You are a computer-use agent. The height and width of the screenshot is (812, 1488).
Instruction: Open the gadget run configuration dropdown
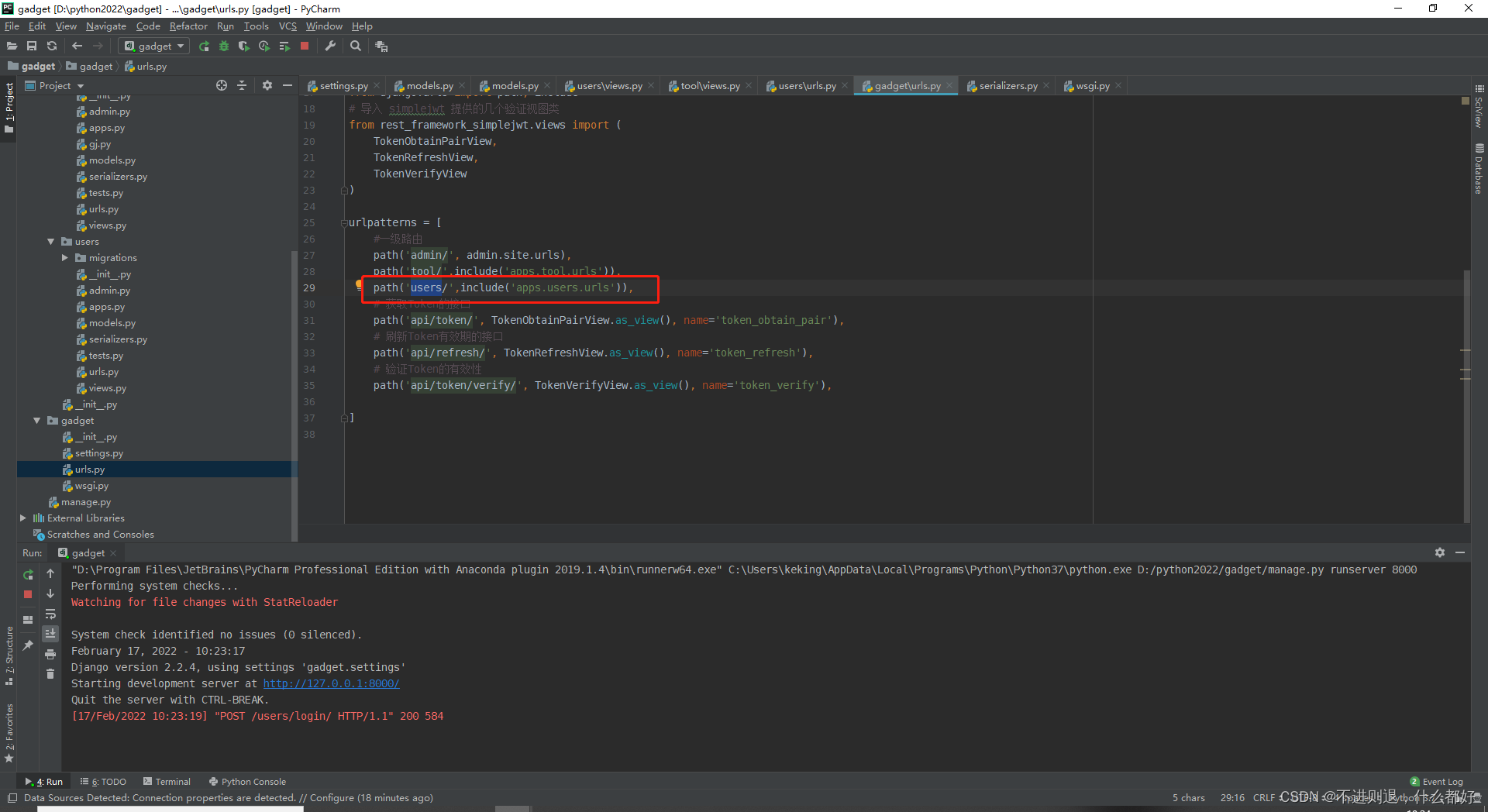(x=155, y=46)
